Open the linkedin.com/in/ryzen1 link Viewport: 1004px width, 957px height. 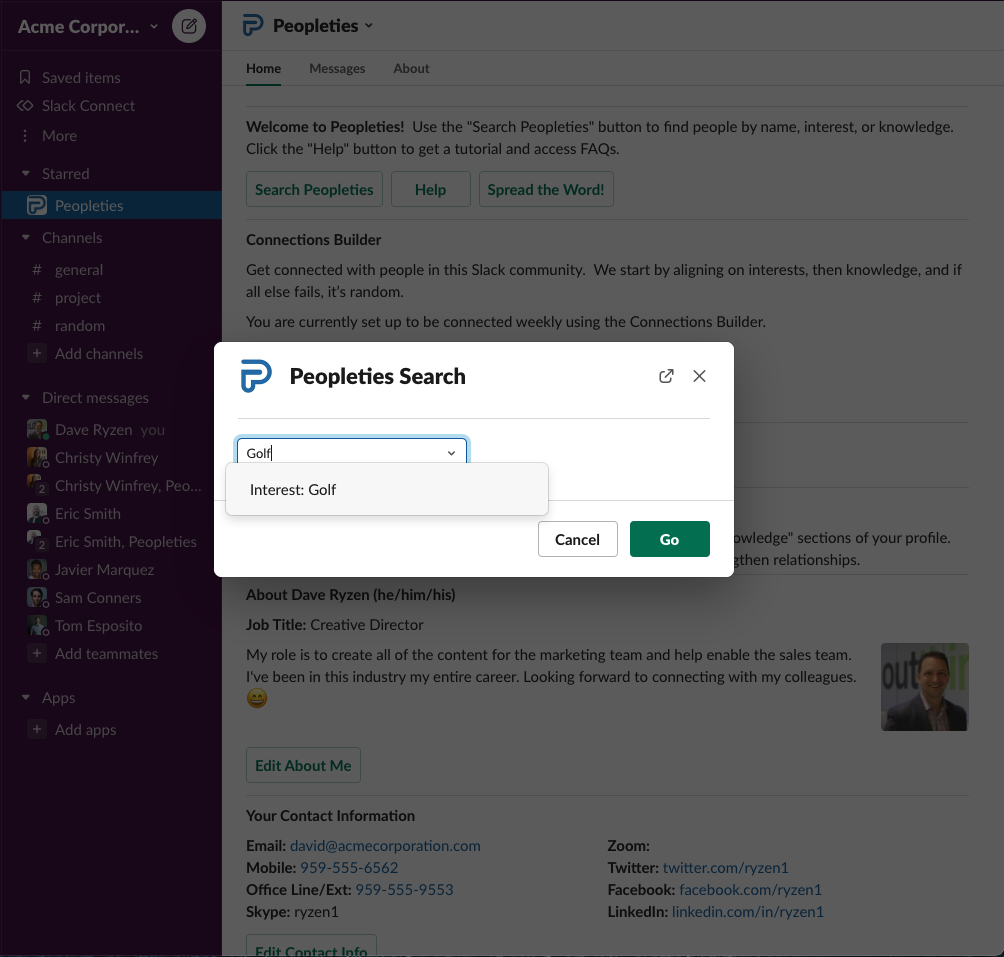[748, 911]
